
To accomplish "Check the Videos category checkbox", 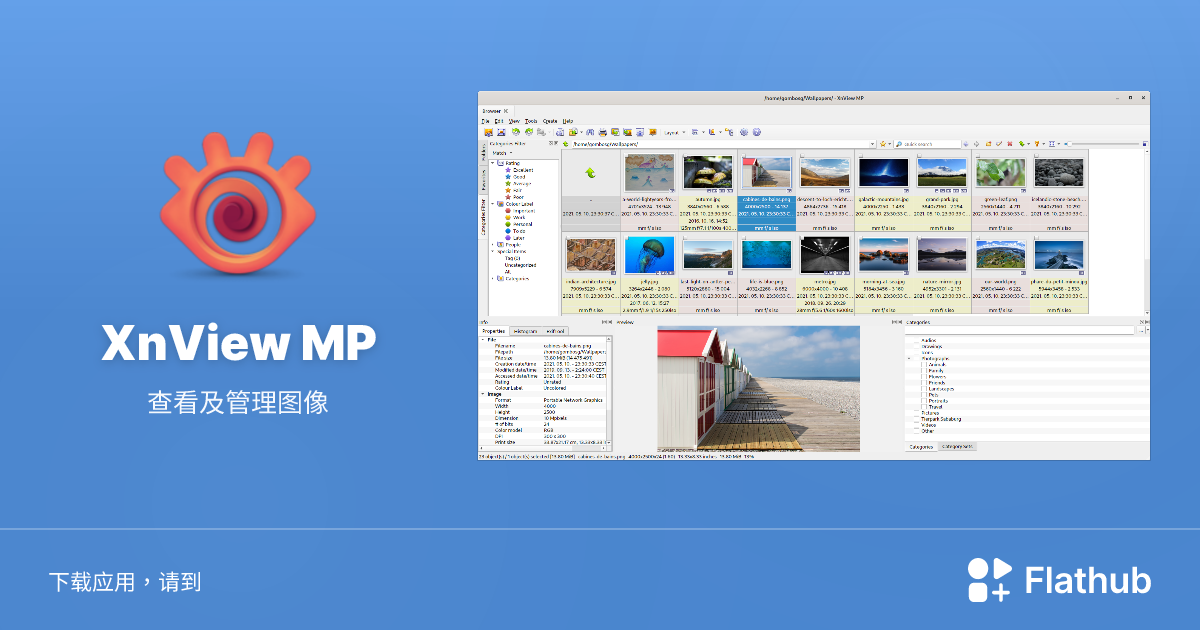I will point(916,423).
